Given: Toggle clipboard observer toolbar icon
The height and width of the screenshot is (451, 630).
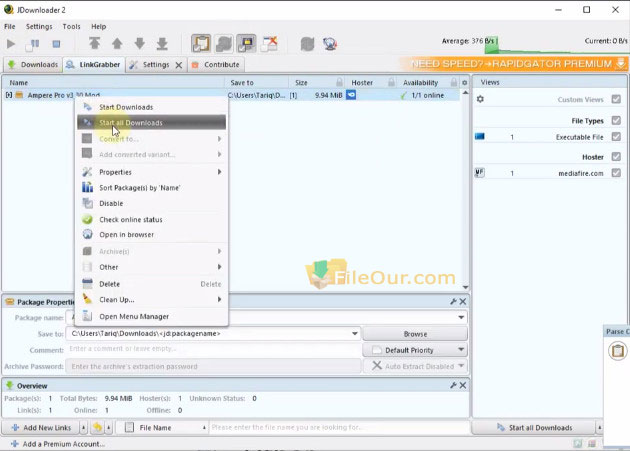Looking at the screenshot, I should pyautogui.click(x=201, y=43).
